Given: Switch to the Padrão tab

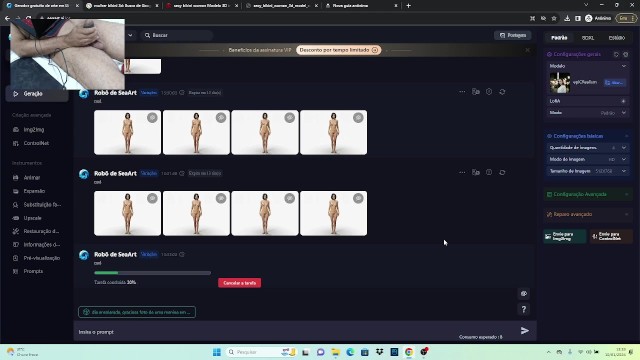Looking at the screenshot, I should point(559,38).
